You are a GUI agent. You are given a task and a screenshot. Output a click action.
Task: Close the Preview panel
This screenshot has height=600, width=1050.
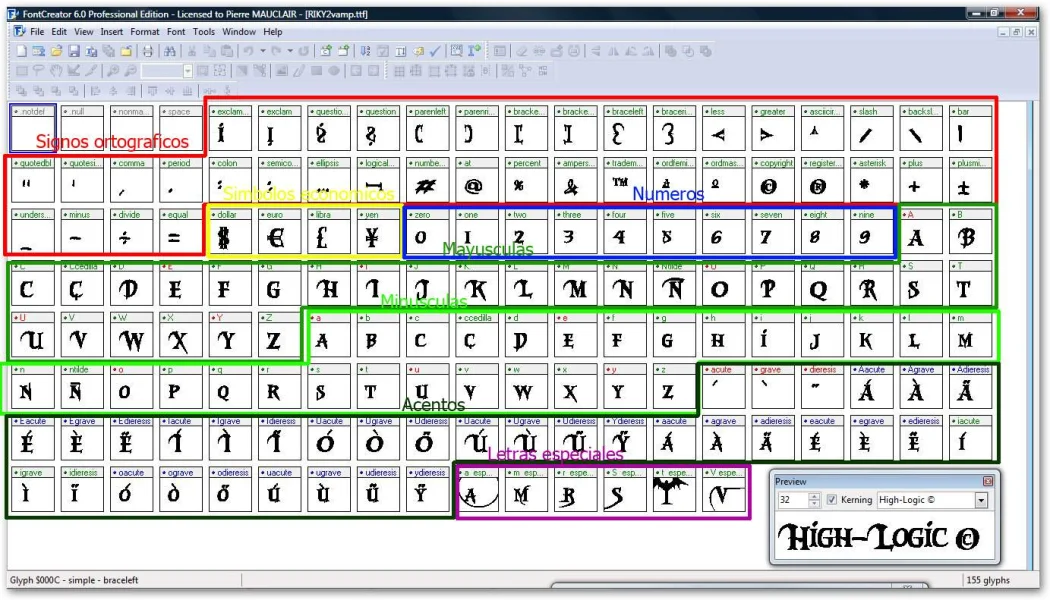988,481
